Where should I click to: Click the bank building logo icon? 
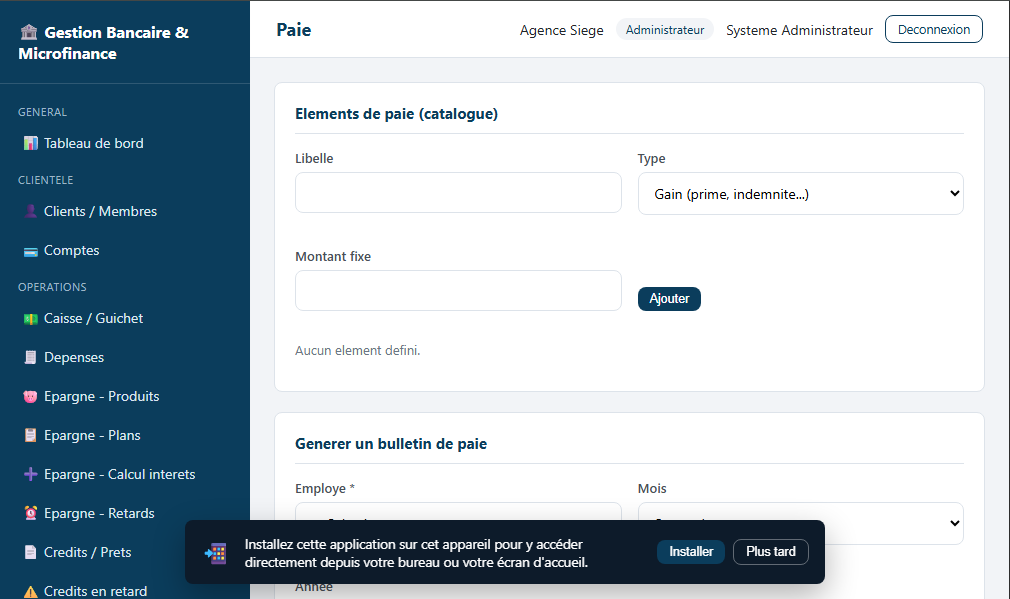click(x=29, y=32)
